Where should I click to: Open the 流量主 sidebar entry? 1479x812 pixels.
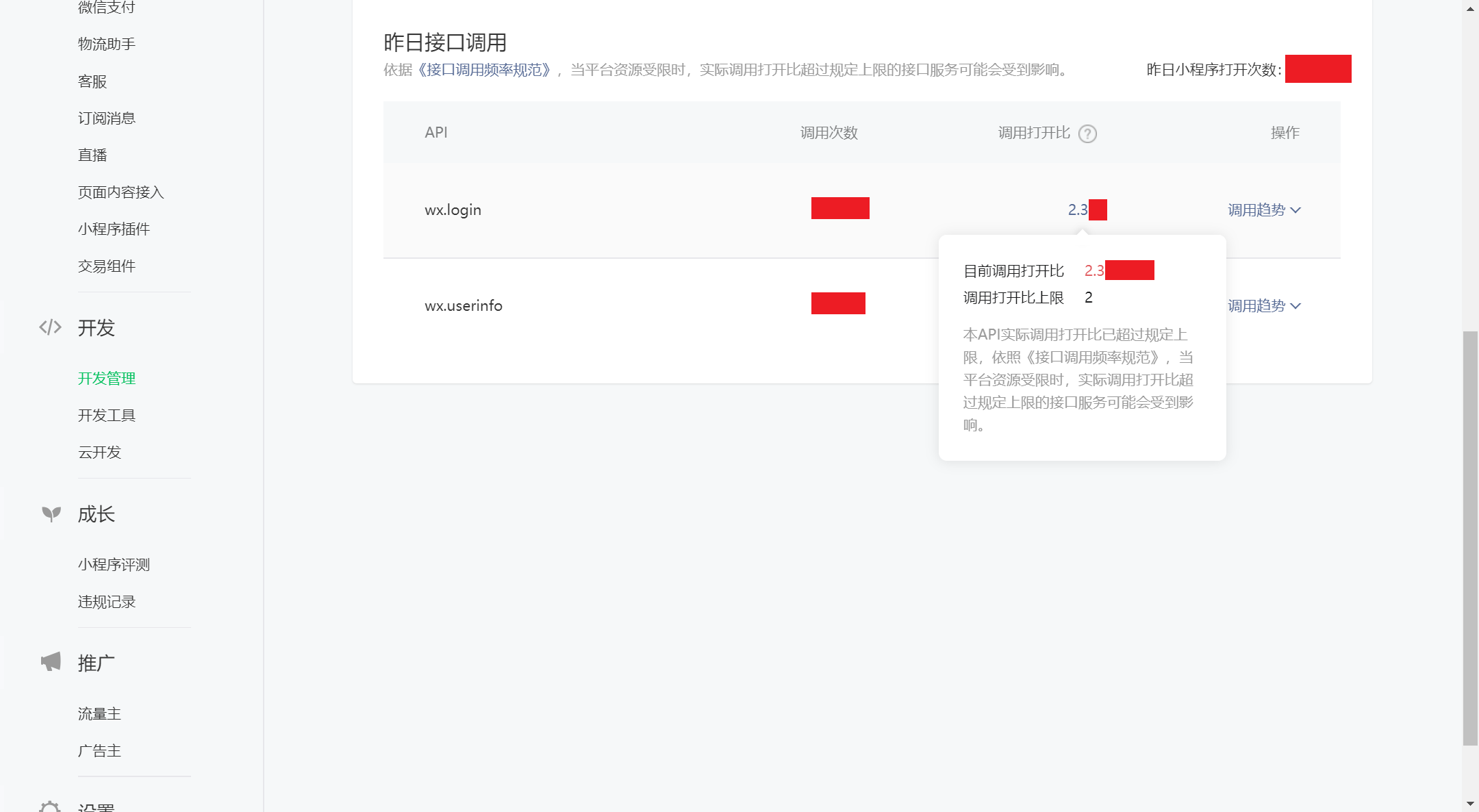[x=99, y=713]
